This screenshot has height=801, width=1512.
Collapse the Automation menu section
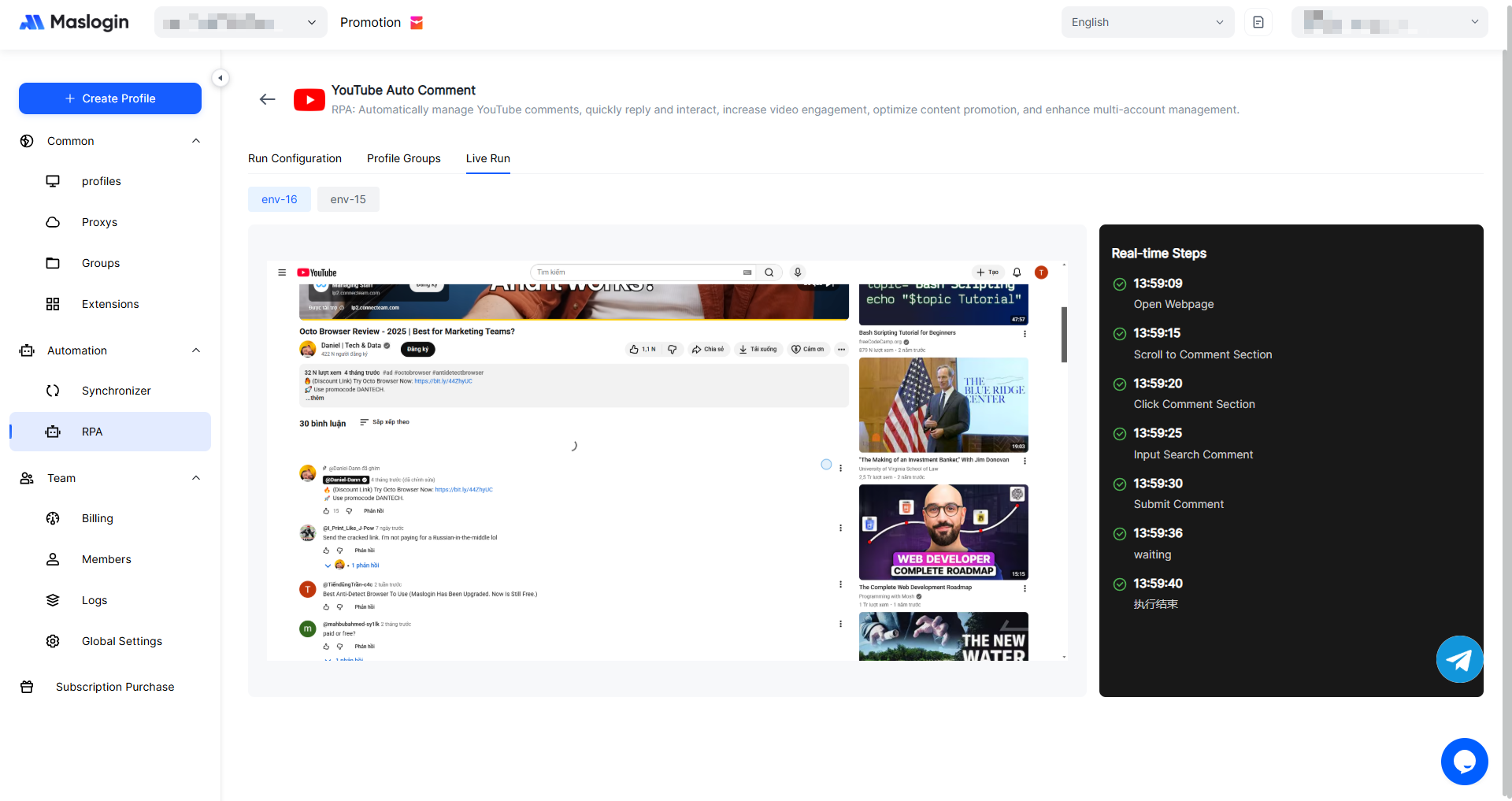(196, 350)
